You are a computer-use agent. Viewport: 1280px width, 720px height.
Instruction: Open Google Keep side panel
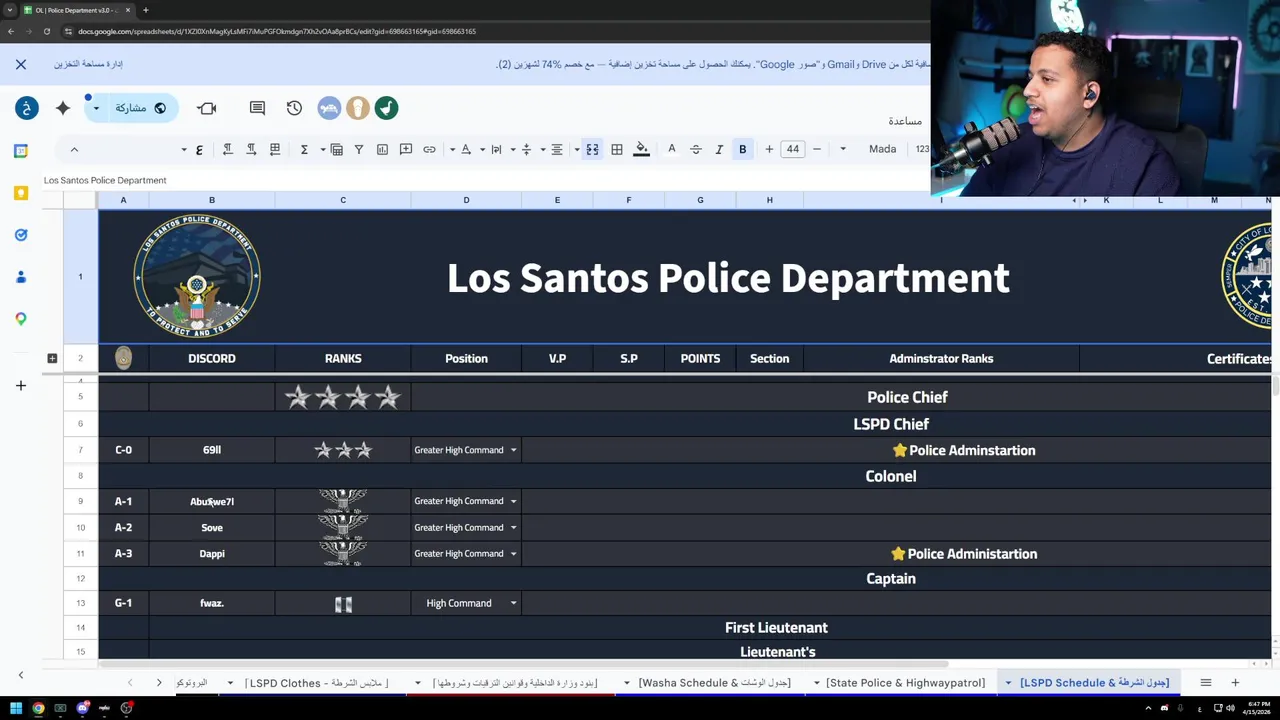click(21, 193)
